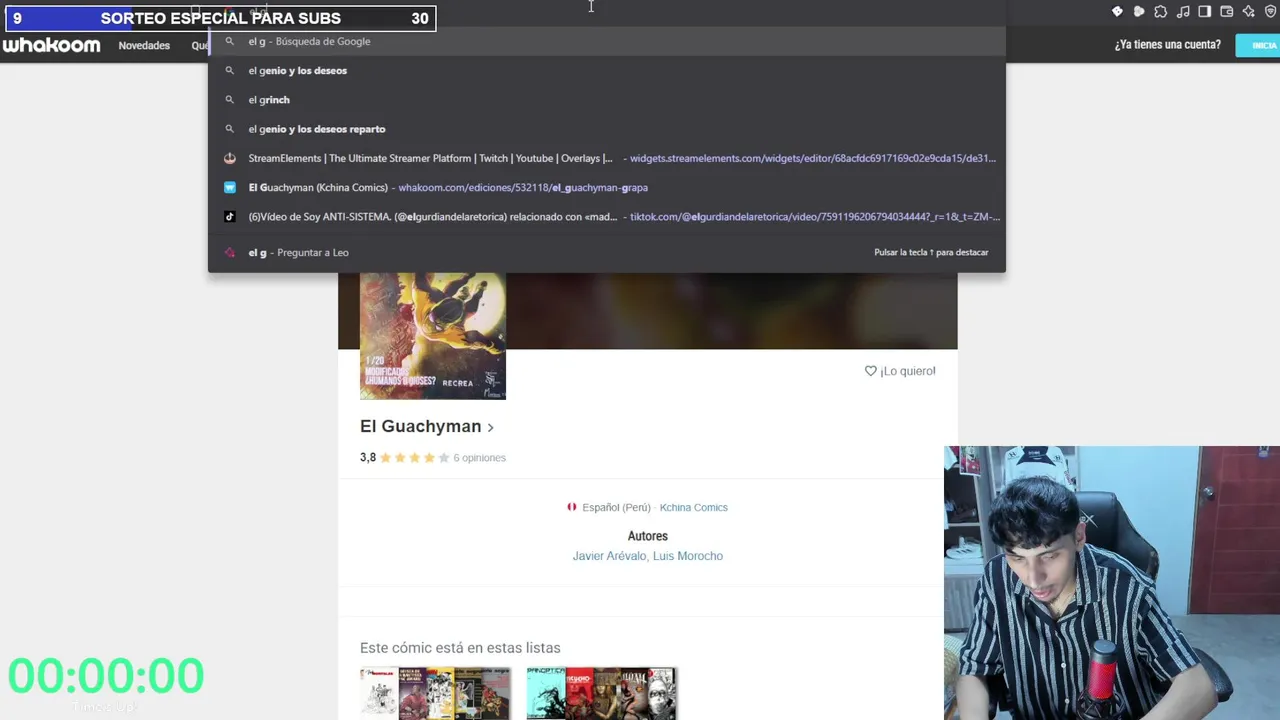
Task: Expand chevron next to El Guachyman title
Action: (x=490, y=428)
